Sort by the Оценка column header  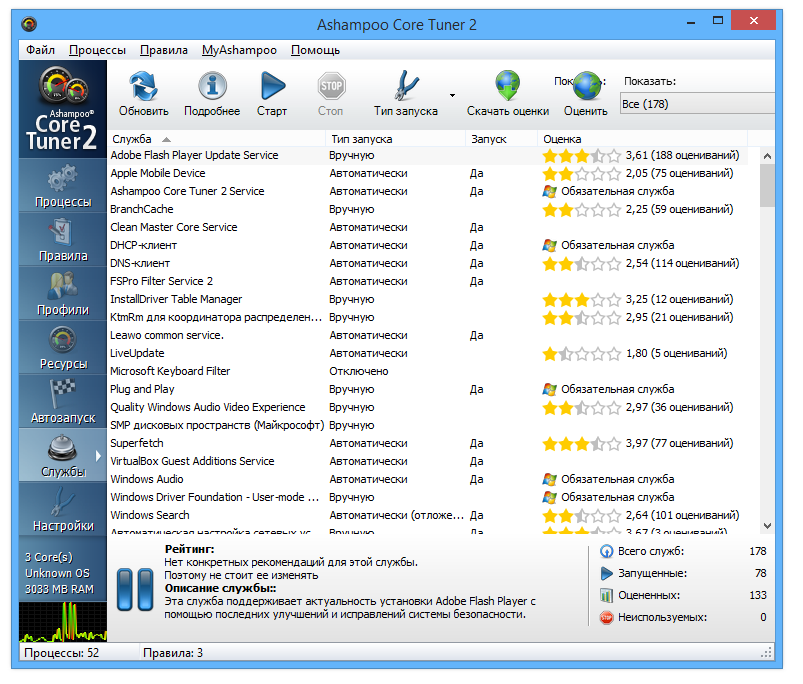[x=642, y=139]
